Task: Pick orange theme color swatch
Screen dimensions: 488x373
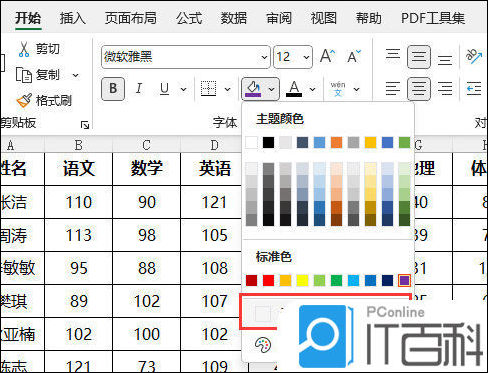Action: pyautogui.click(x=336, y=143)
